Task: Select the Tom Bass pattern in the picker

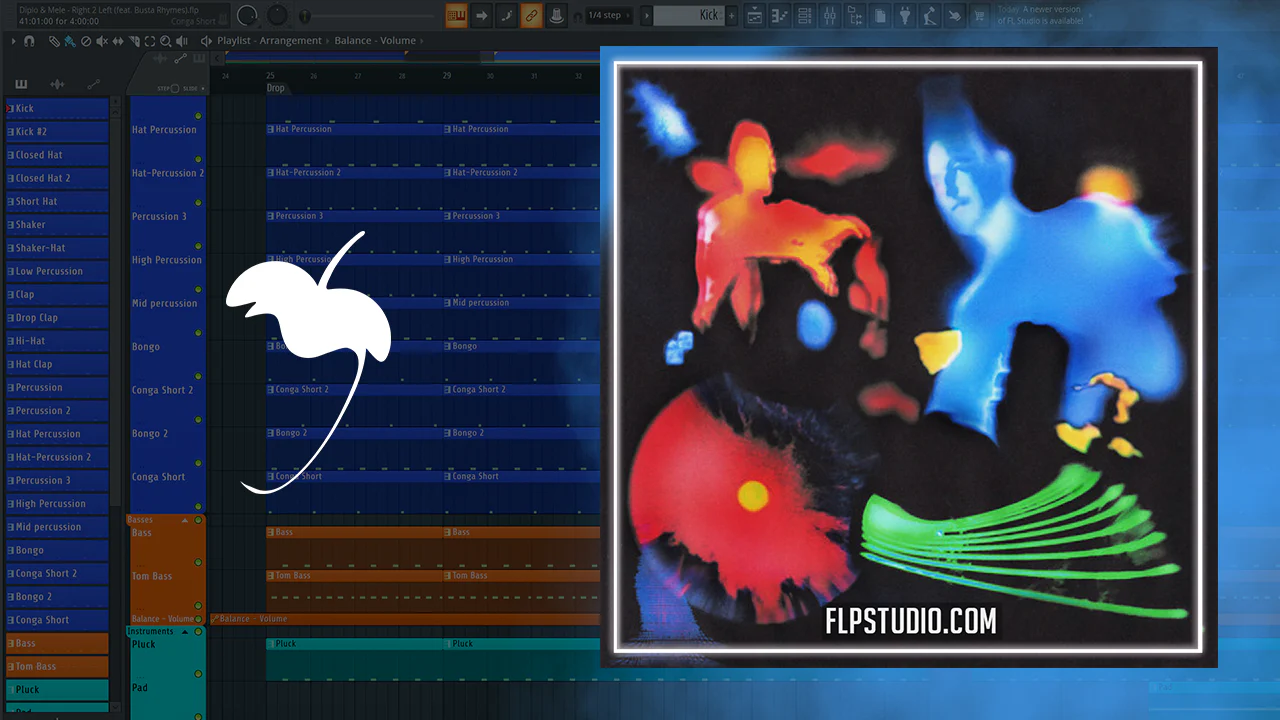Action: [x=57, y=666]
